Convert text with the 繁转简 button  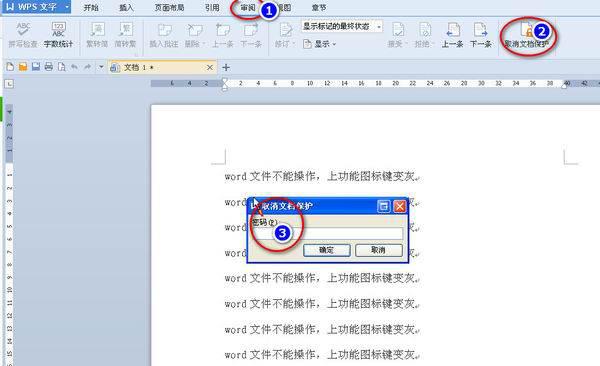pyautogui.click(x=97, y=34)
